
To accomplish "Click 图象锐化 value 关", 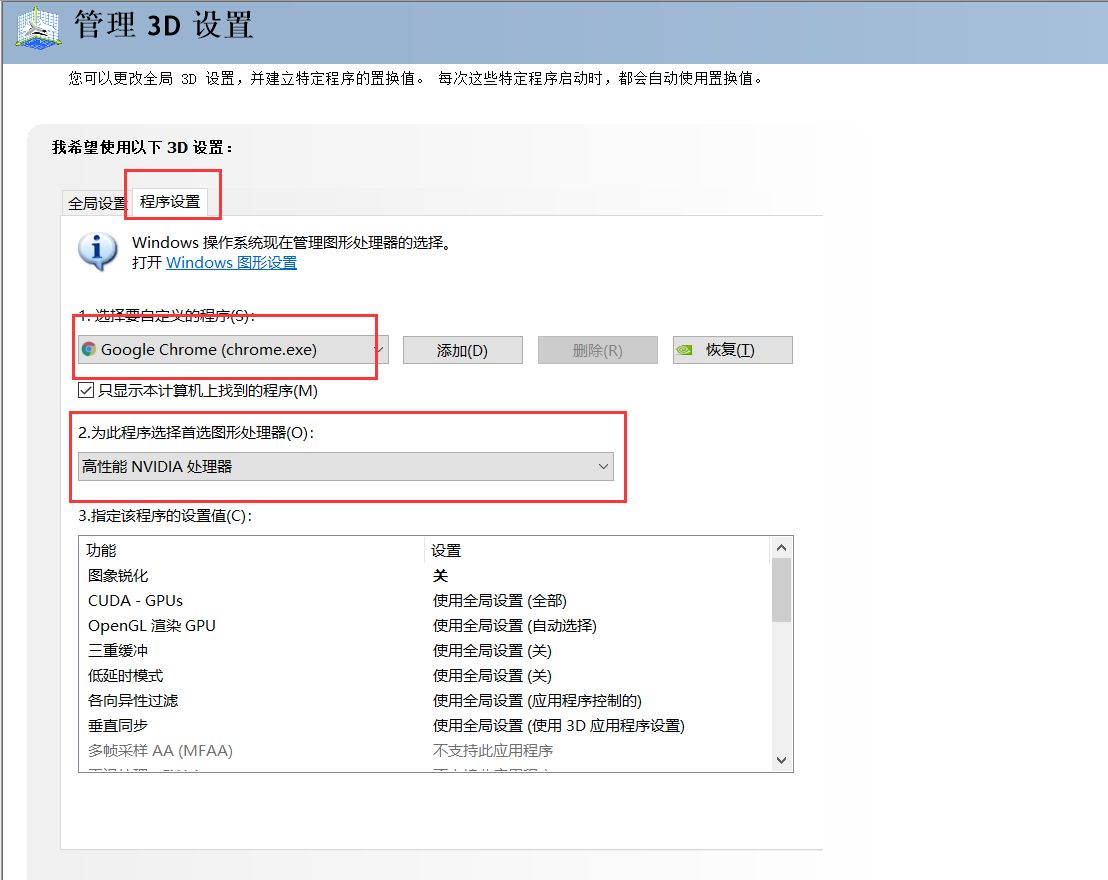I will 440,575.
